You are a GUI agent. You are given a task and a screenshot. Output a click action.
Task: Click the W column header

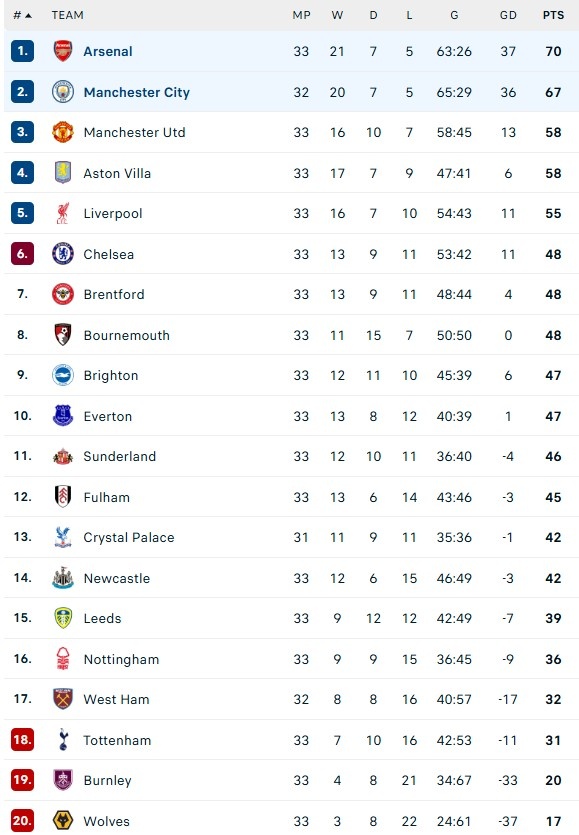click(x=337, y=15)
